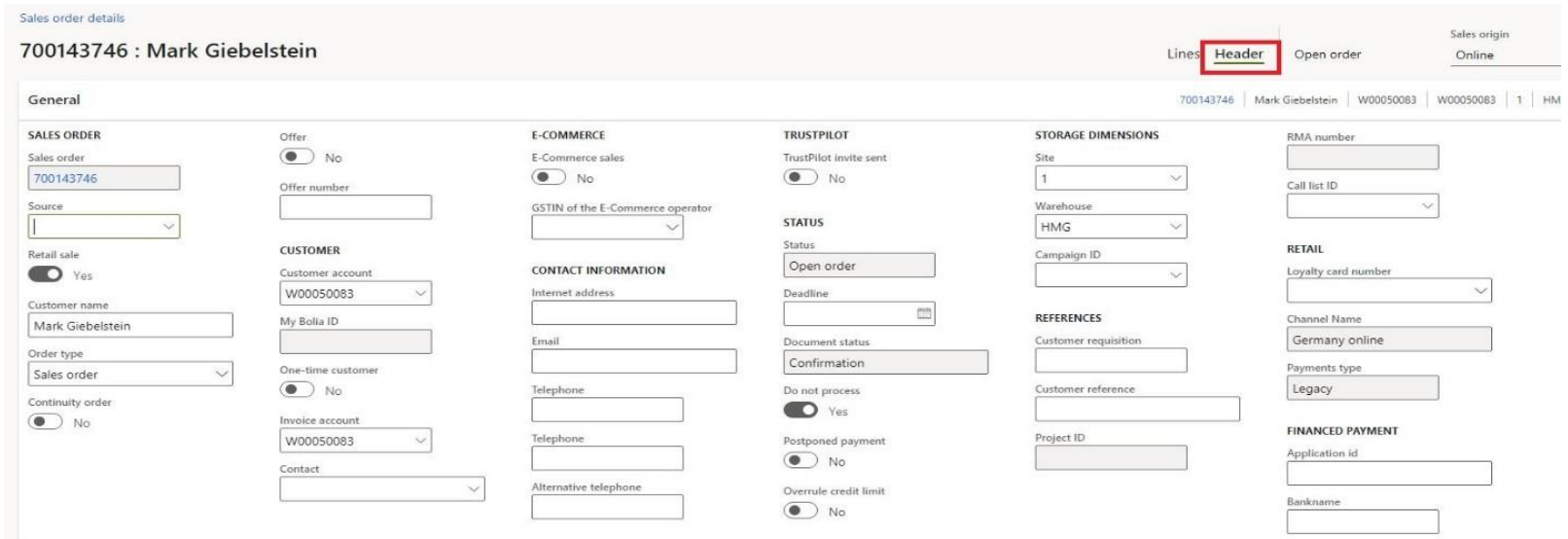Switch on Postponed payment toggle

coord(801,460)
